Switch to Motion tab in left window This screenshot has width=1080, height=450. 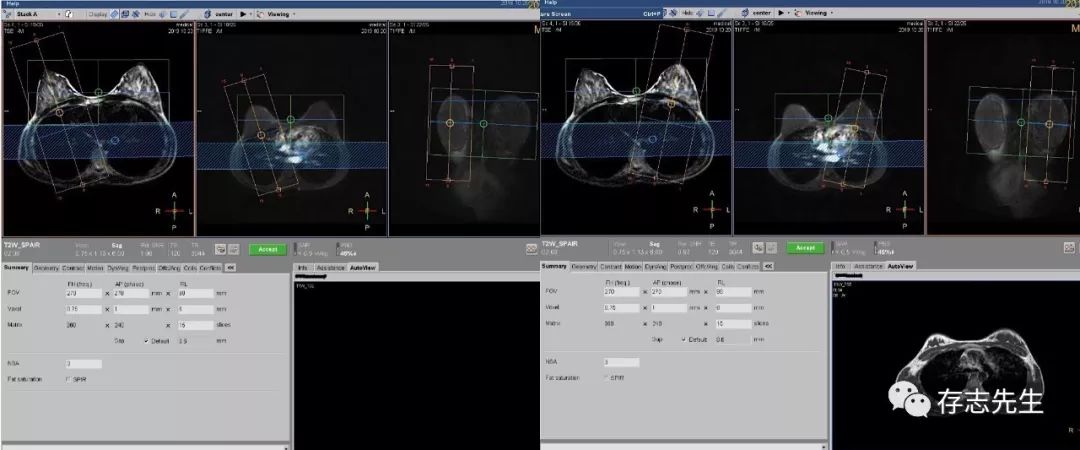pos(95,267)
